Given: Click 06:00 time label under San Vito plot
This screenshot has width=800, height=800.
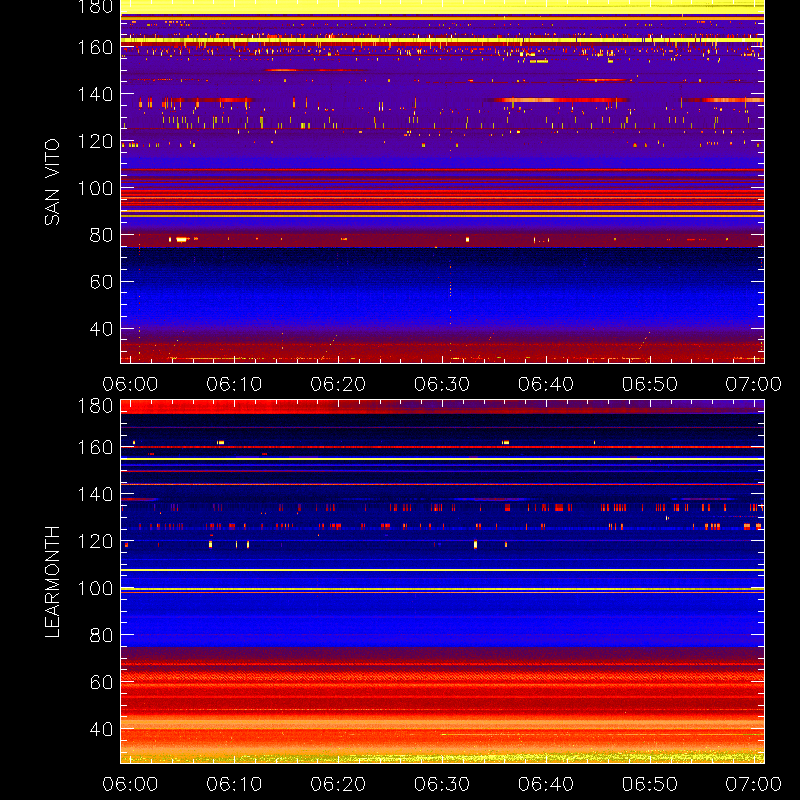Looking at the screenshot, I should click(x=130, y=384).
